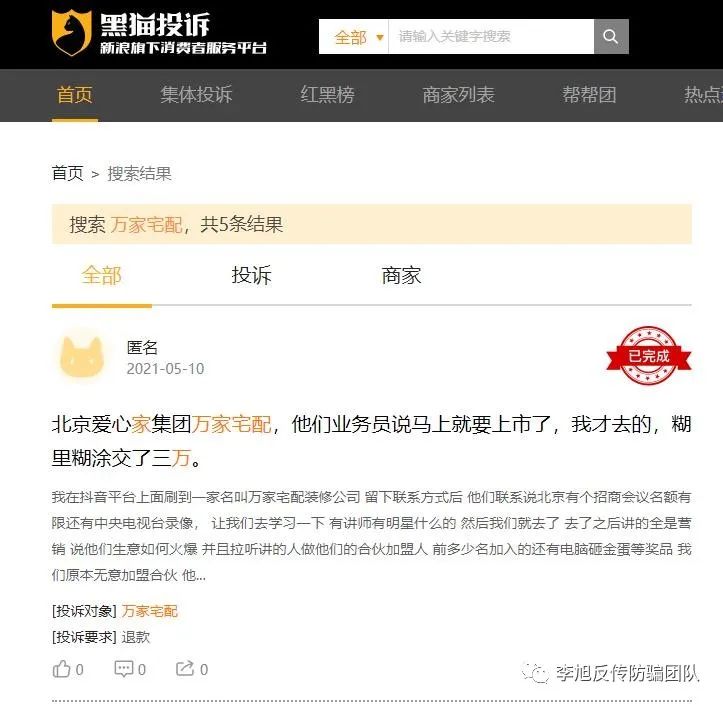Switch to the 商家 results tab
This screenshot has height=705, width=723.
click(401, 275)
